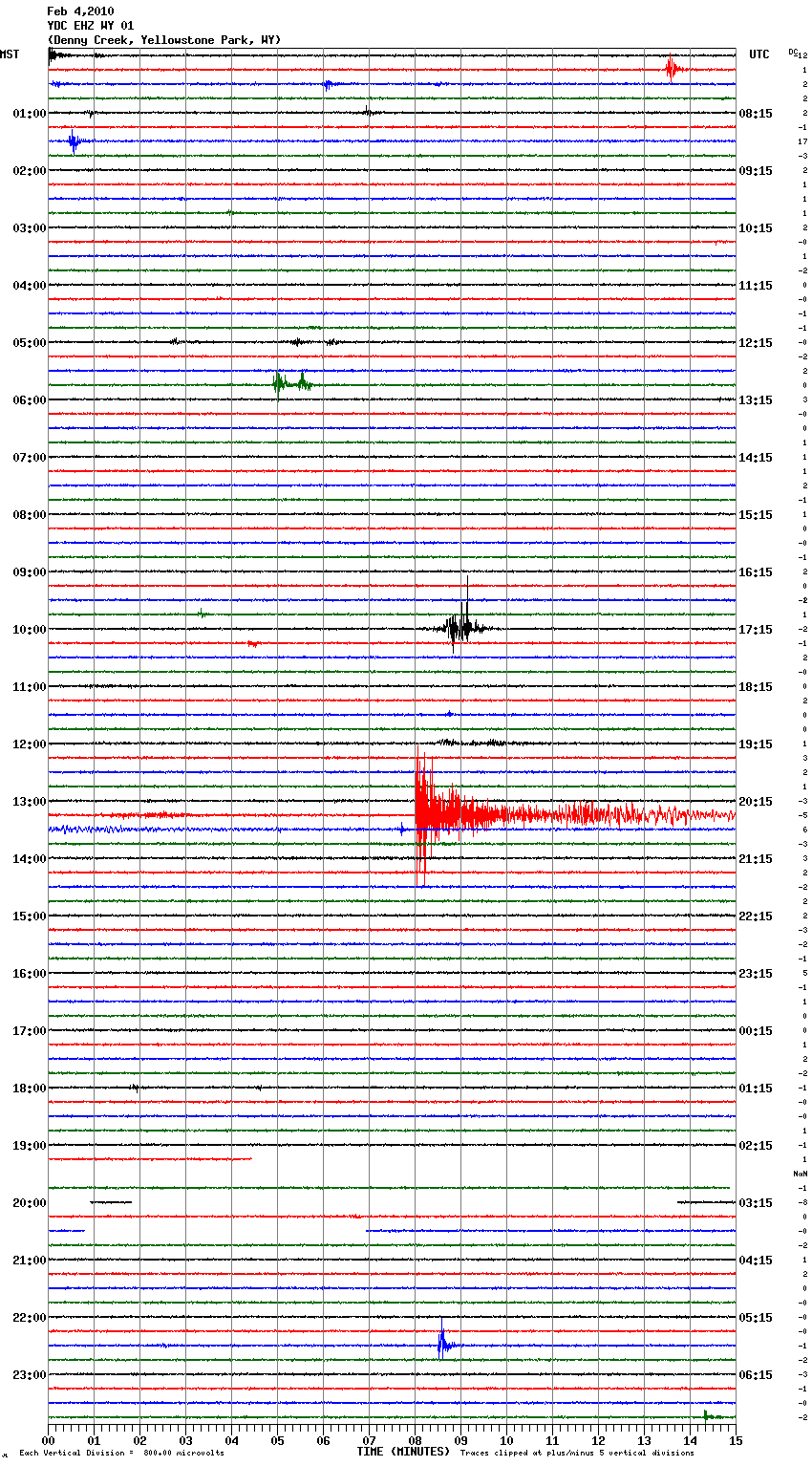
Task: Select the 22:00 MST time label
Action: pos(30,1318)
